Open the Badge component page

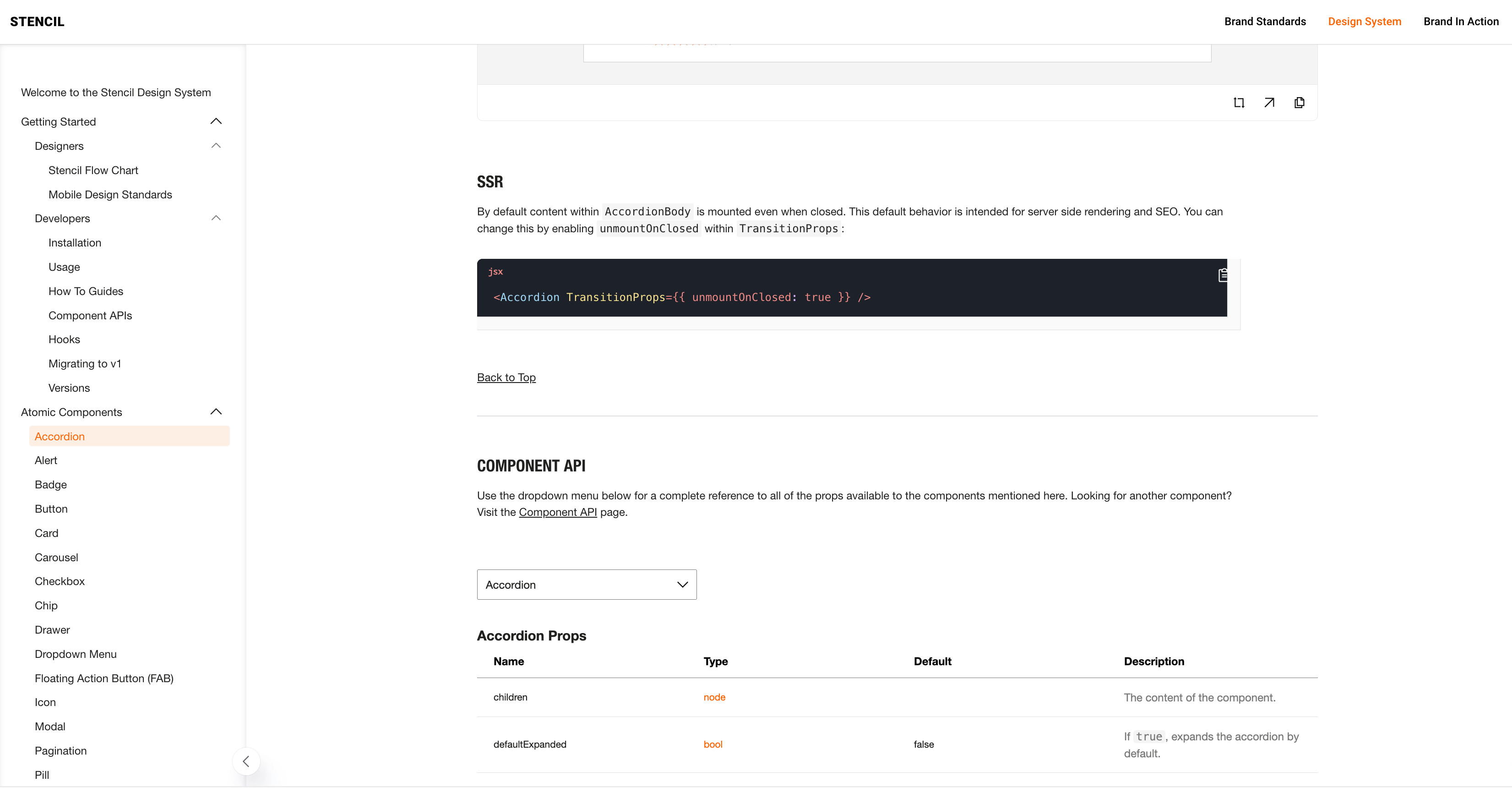[x=50, y=484]
